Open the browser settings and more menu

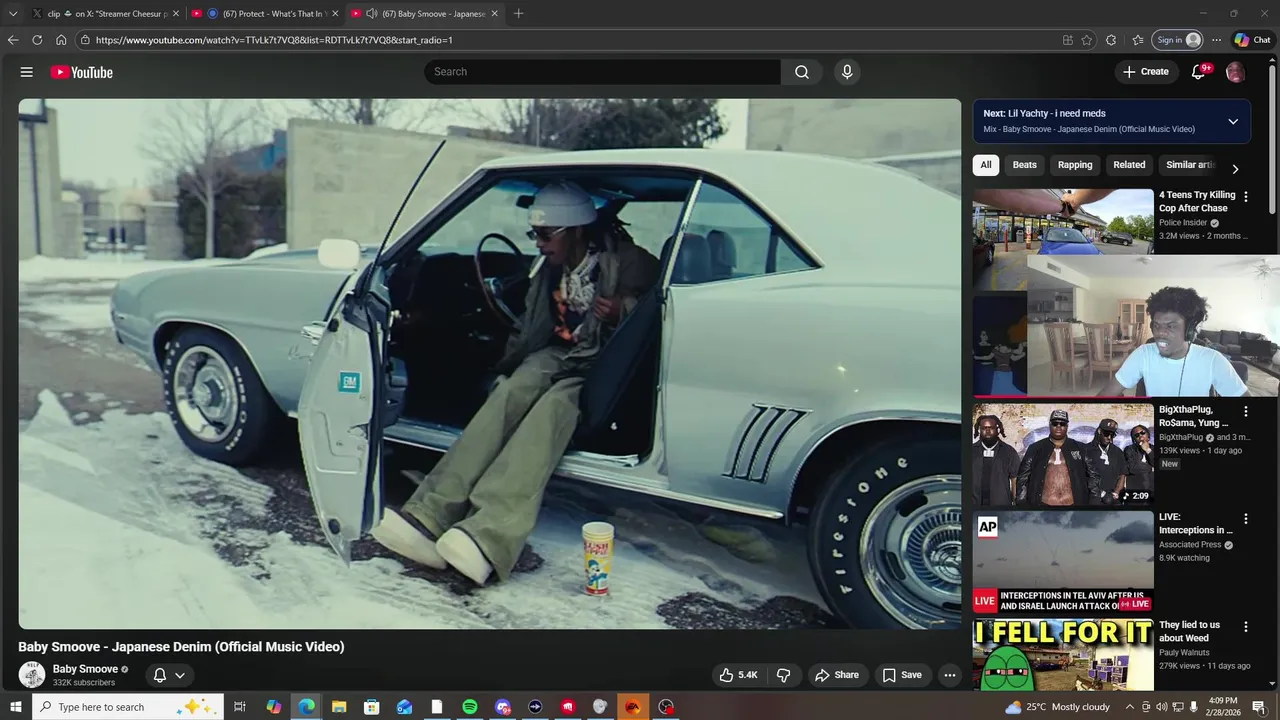1216,40
